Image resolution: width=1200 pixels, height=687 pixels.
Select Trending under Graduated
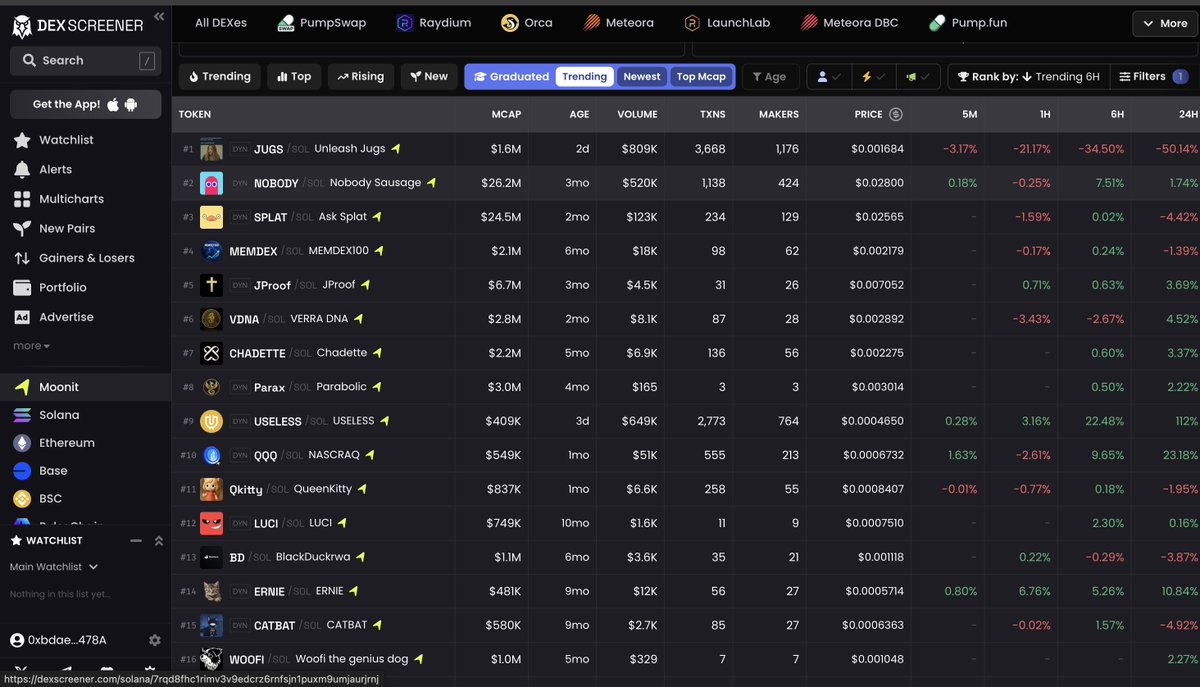point(584,76)
